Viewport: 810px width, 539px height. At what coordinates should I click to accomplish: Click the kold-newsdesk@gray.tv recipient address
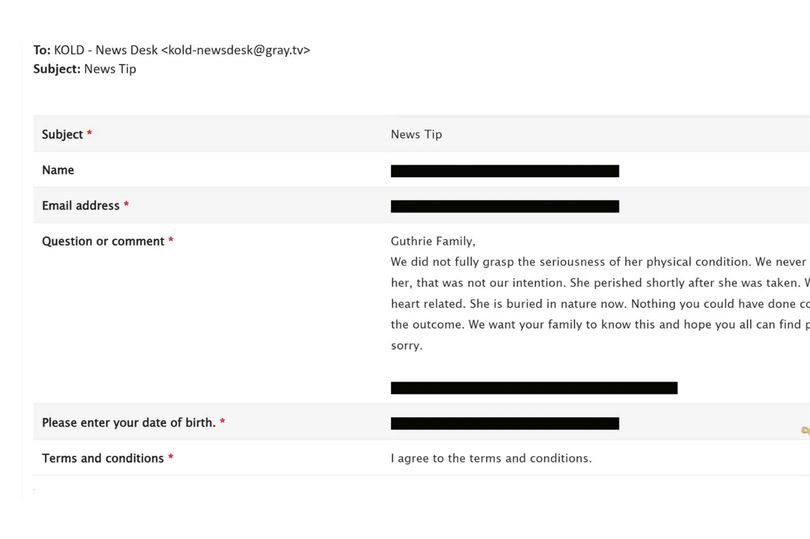tap(236, 50)
